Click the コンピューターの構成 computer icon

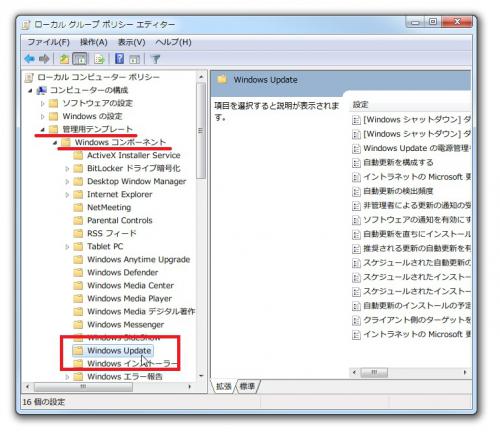tap(42, 90)
